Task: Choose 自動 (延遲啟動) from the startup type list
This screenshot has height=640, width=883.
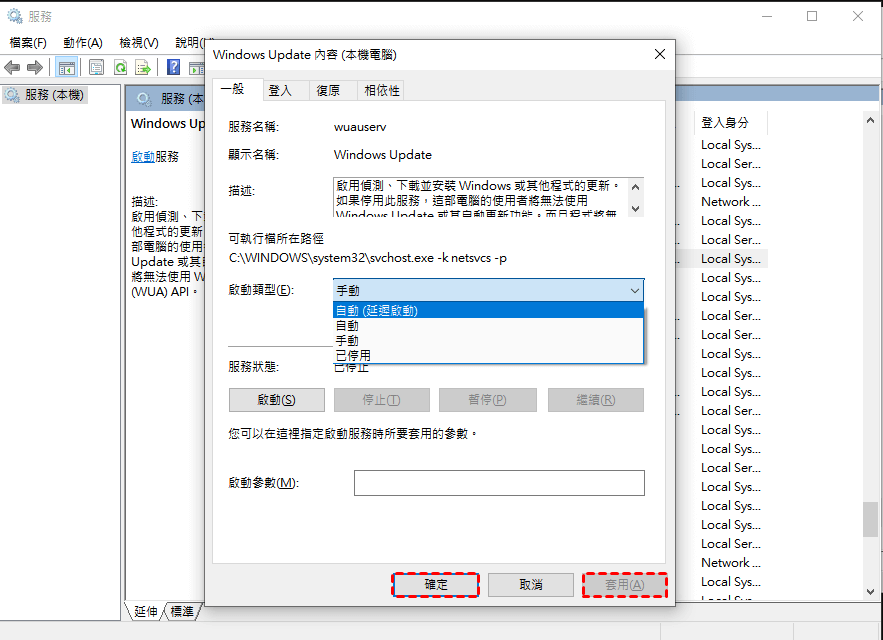Action: (488, 310)
